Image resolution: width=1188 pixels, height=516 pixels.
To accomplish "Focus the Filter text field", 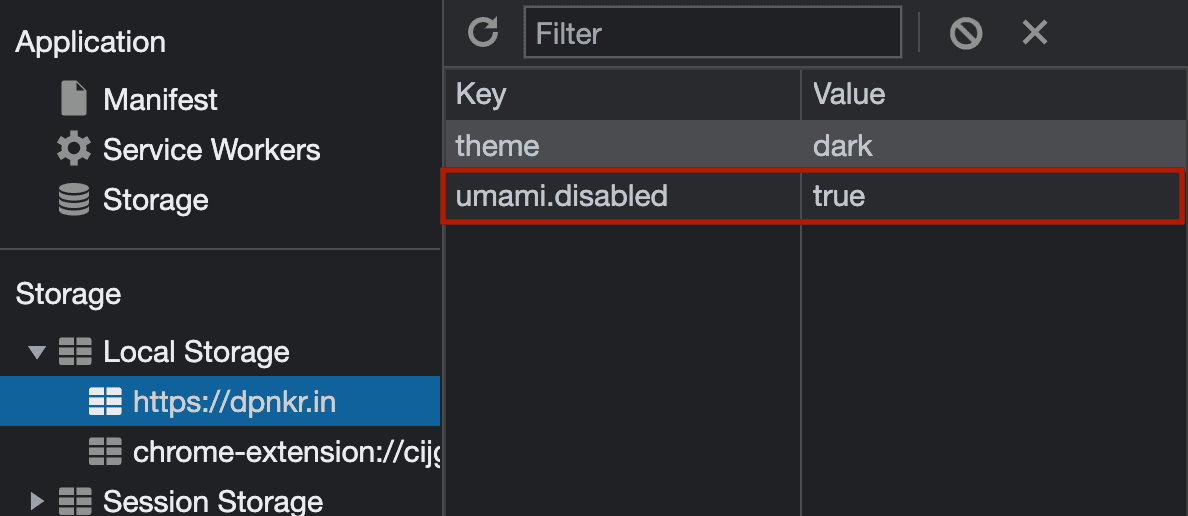I will pyautogui.click(x=712, y=33).
